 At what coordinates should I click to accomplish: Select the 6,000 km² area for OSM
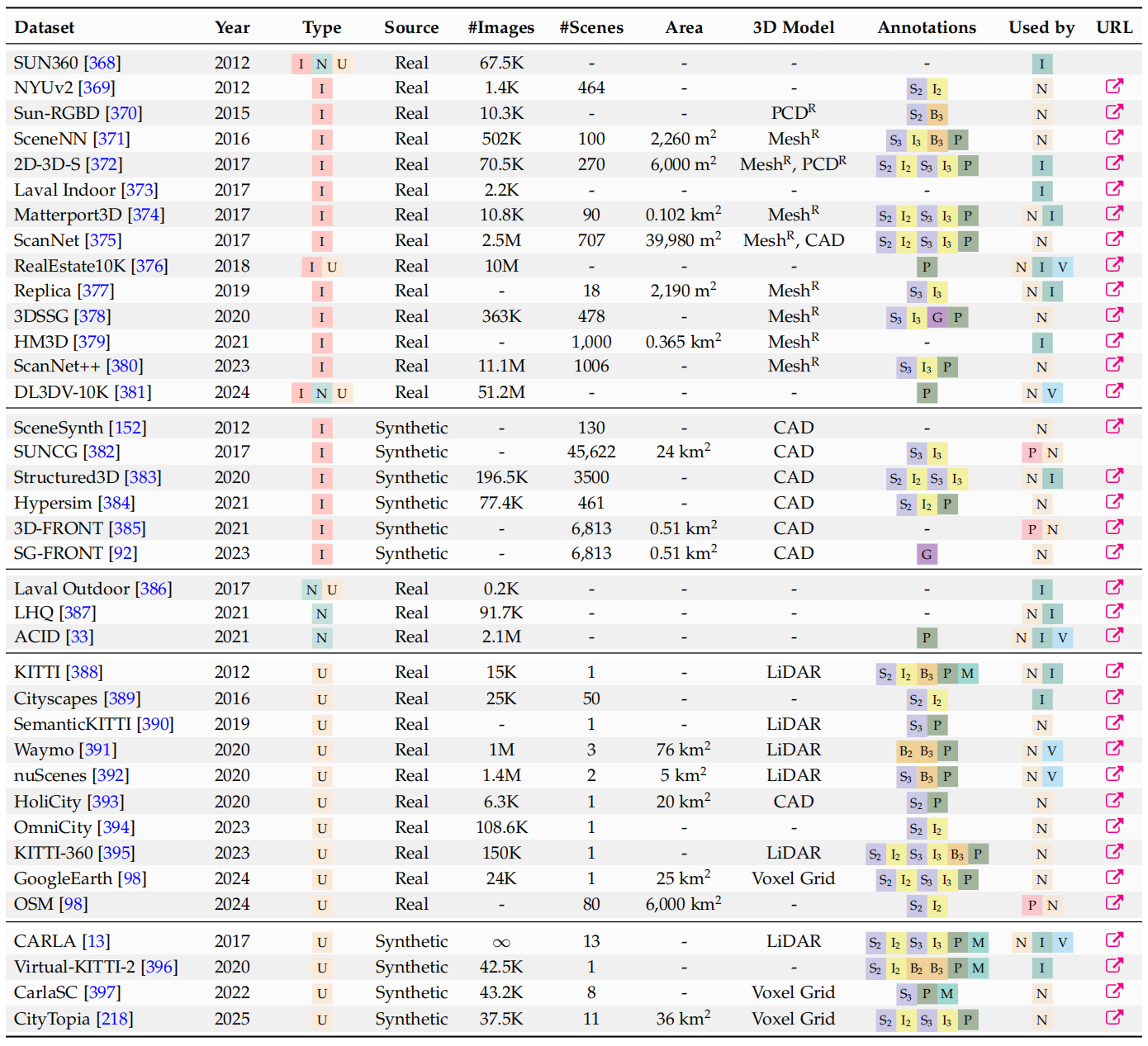click(684, 903)
